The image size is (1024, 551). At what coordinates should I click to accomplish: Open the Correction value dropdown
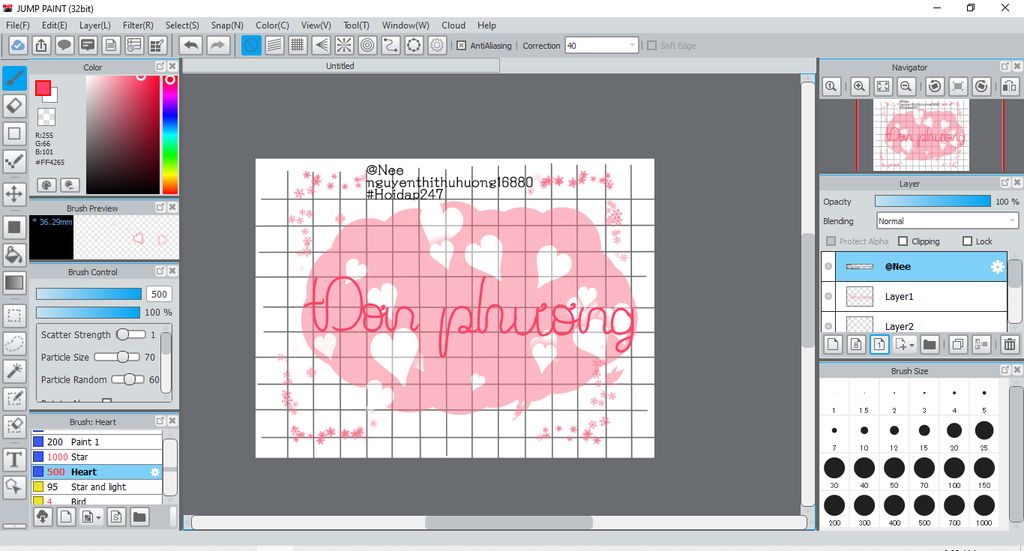click(601, 46)
